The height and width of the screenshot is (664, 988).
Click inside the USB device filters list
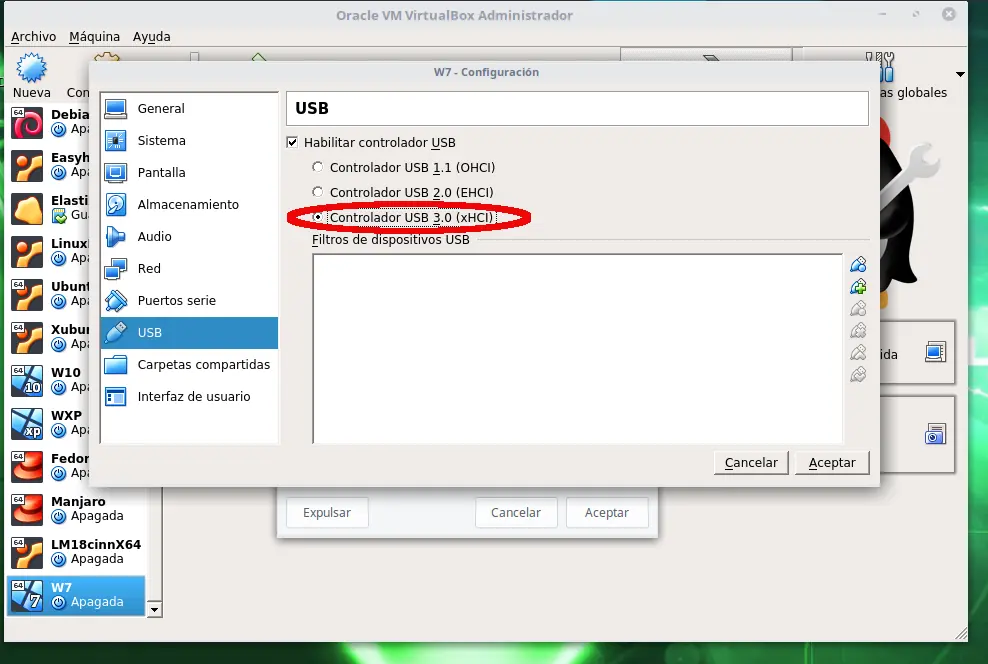(577, 348)
